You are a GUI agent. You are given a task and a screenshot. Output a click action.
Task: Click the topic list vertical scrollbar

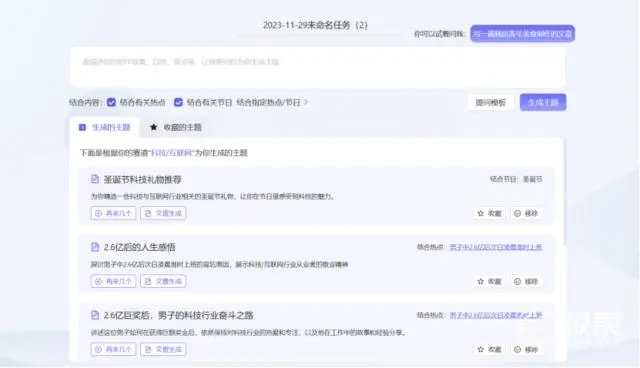pos(564,192)
